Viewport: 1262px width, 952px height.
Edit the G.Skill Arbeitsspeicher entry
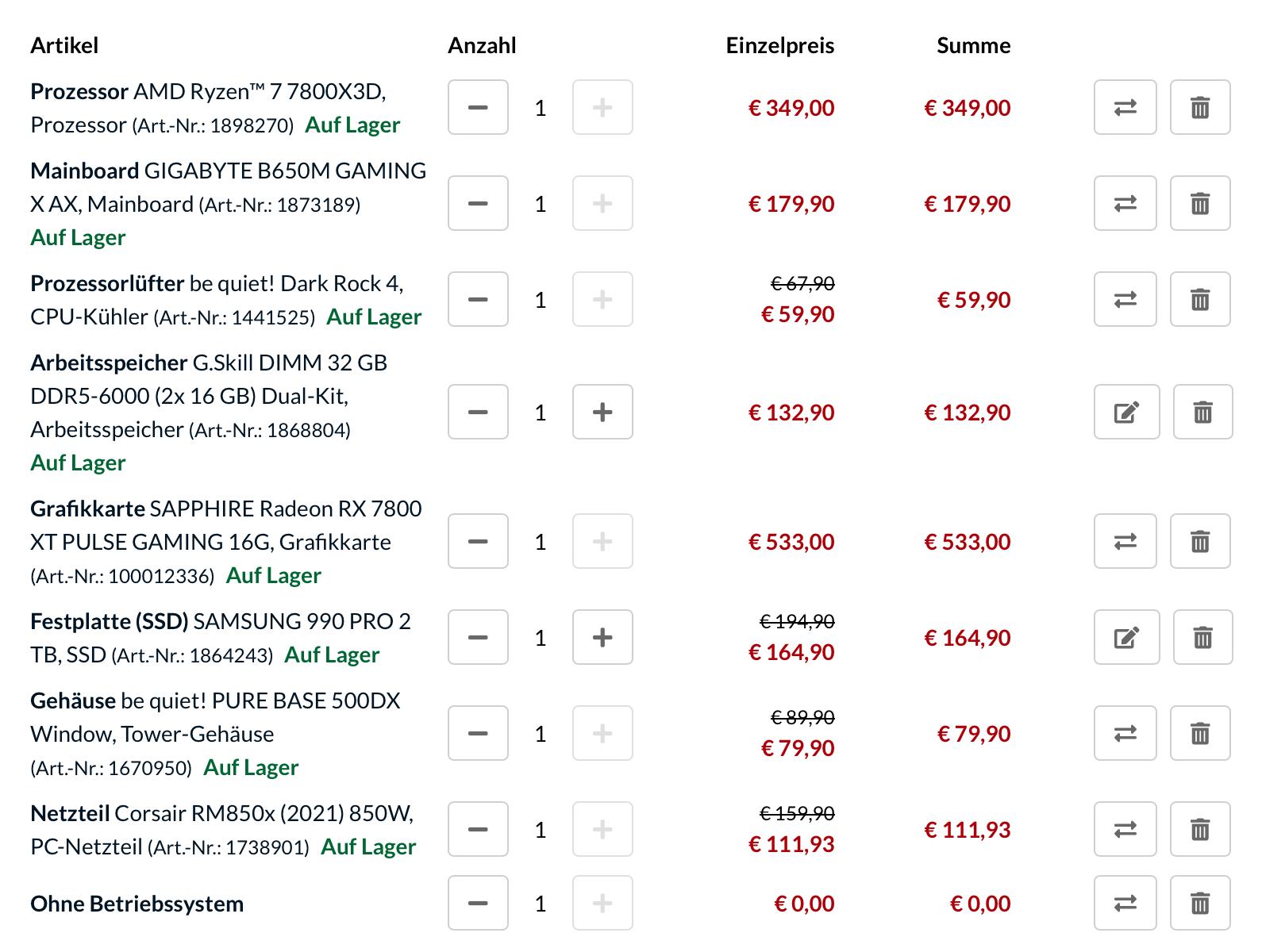(x=1126, y=412)
